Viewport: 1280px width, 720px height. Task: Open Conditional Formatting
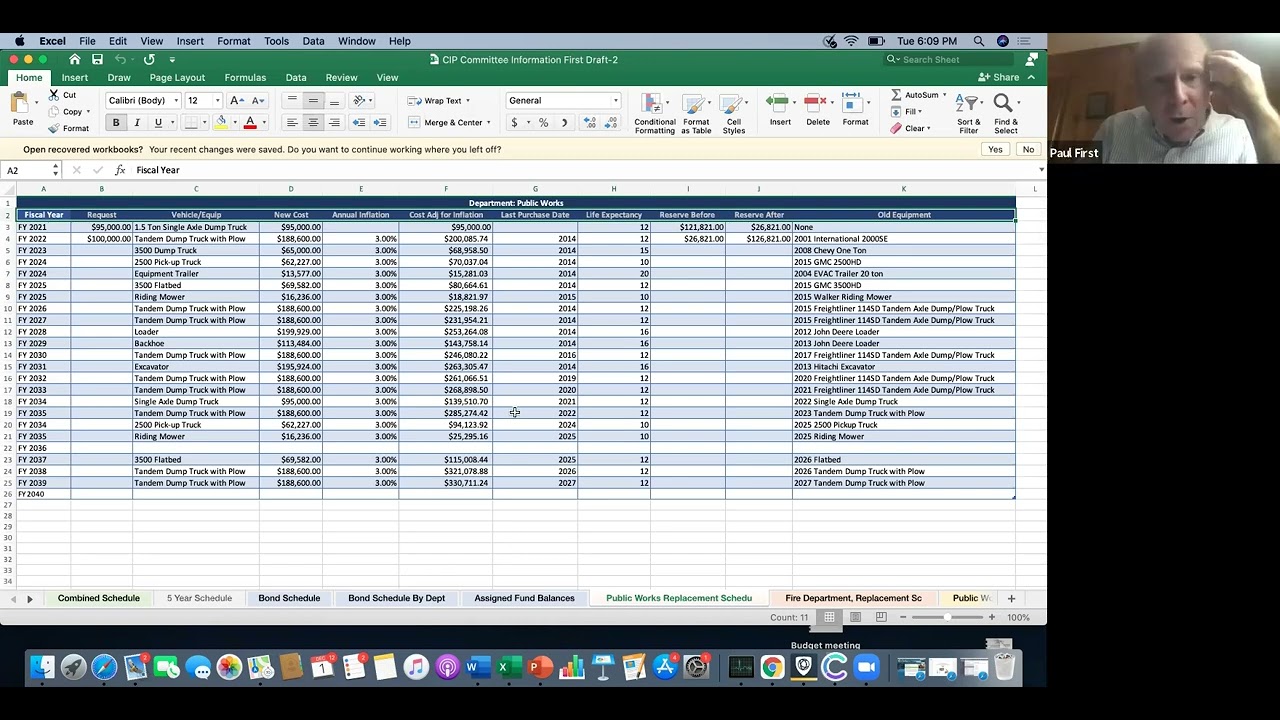(x=654, y=113)
